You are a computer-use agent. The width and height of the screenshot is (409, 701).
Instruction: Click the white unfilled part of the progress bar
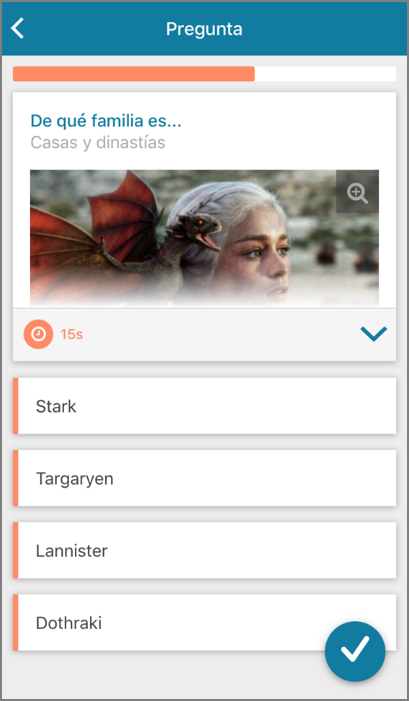click(x=325, y=74)
